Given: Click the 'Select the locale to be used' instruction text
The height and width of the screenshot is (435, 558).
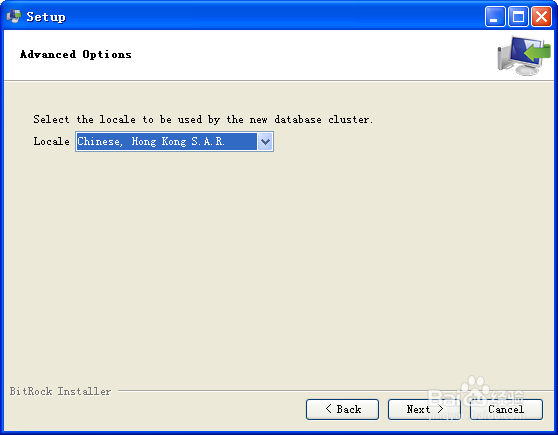Looking at the screenshot, I should 203,120.
